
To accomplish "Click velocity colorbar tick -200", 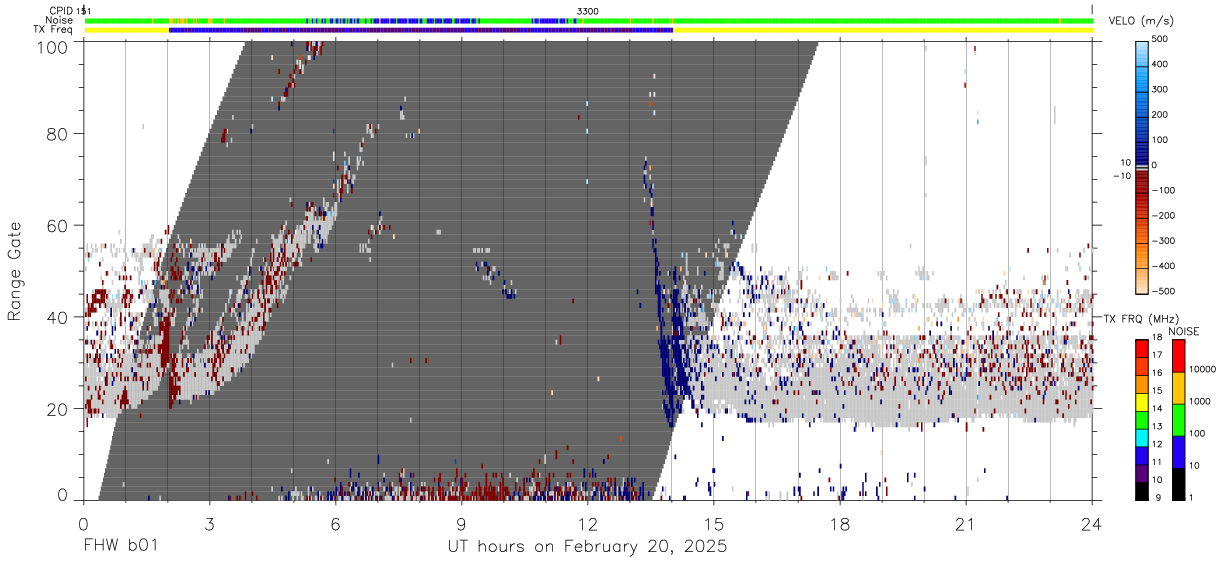I will pos(1161,216).
